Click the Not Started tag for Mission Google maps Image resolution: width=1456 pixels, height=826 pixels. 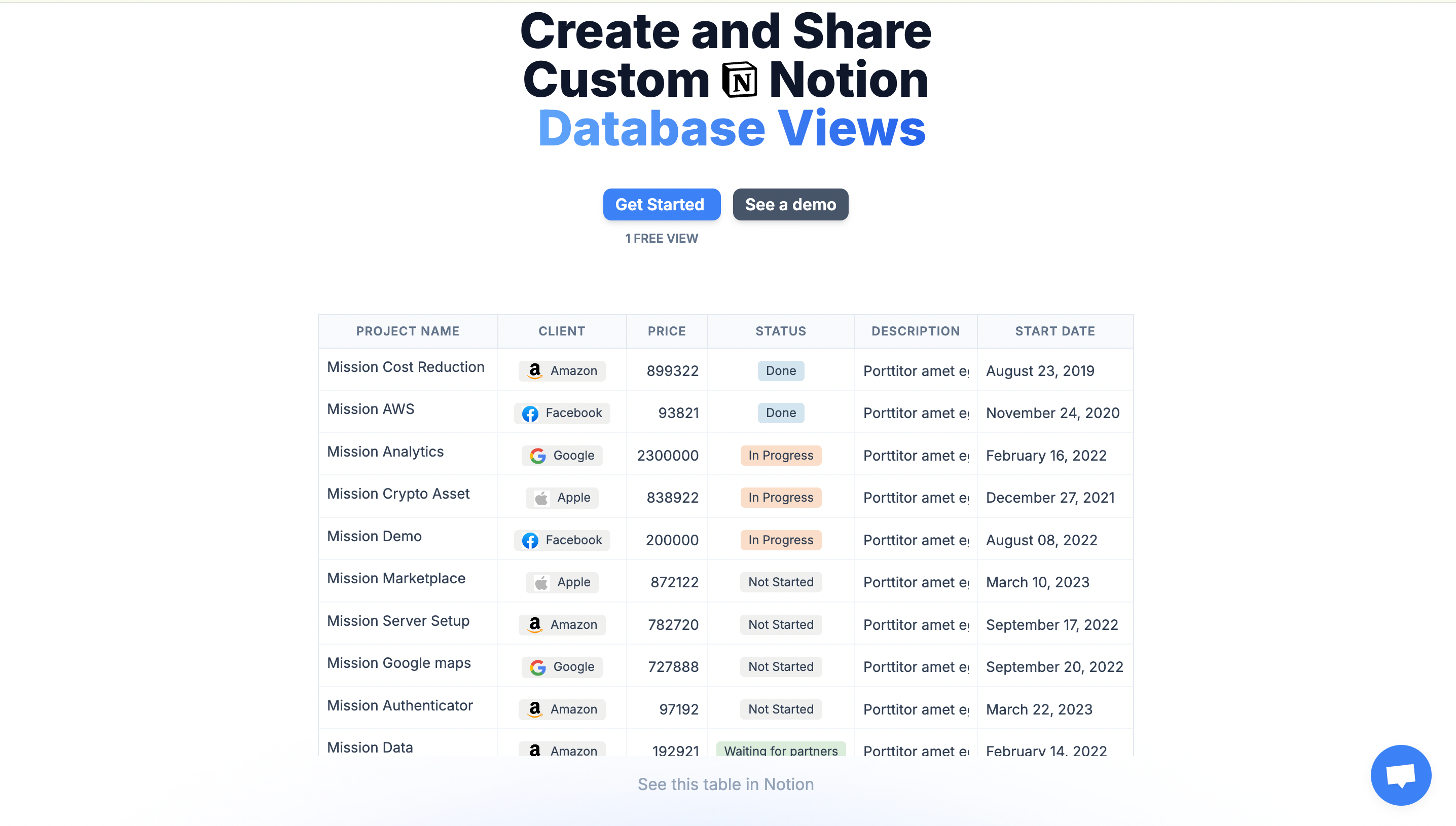point(781,666)
